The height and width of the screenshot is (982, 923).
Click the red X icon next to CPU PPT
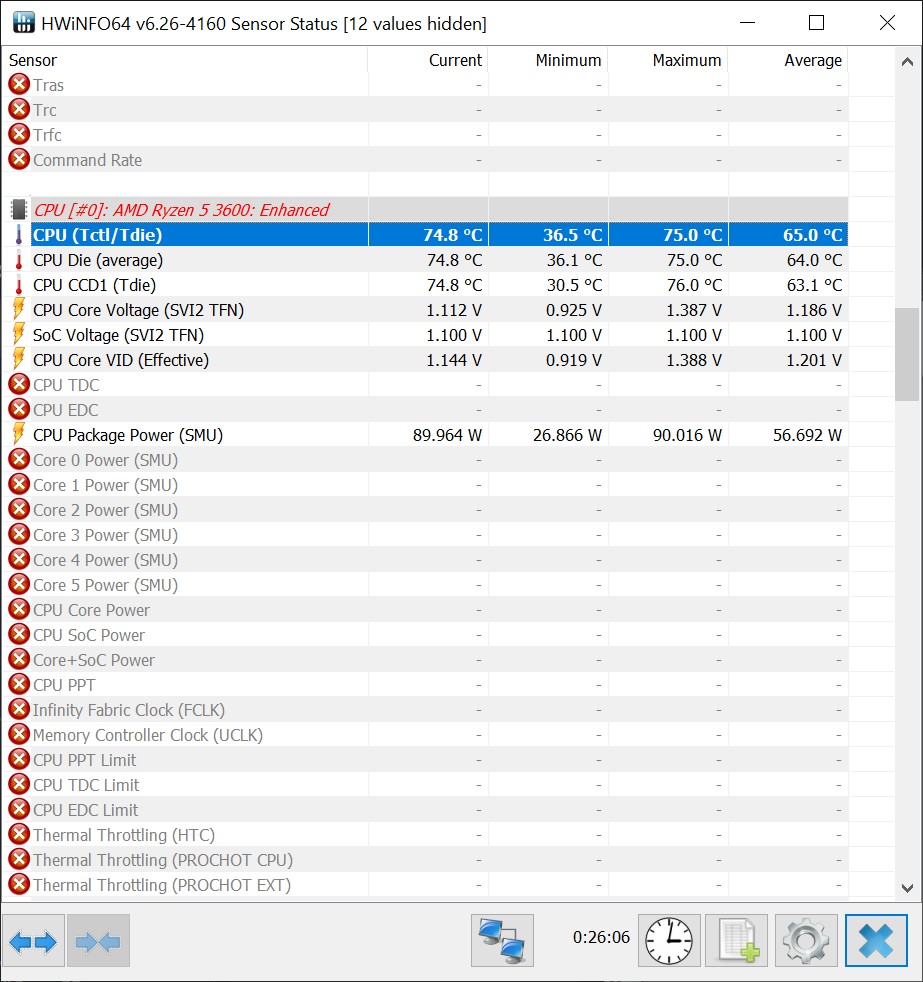point(19,684)
